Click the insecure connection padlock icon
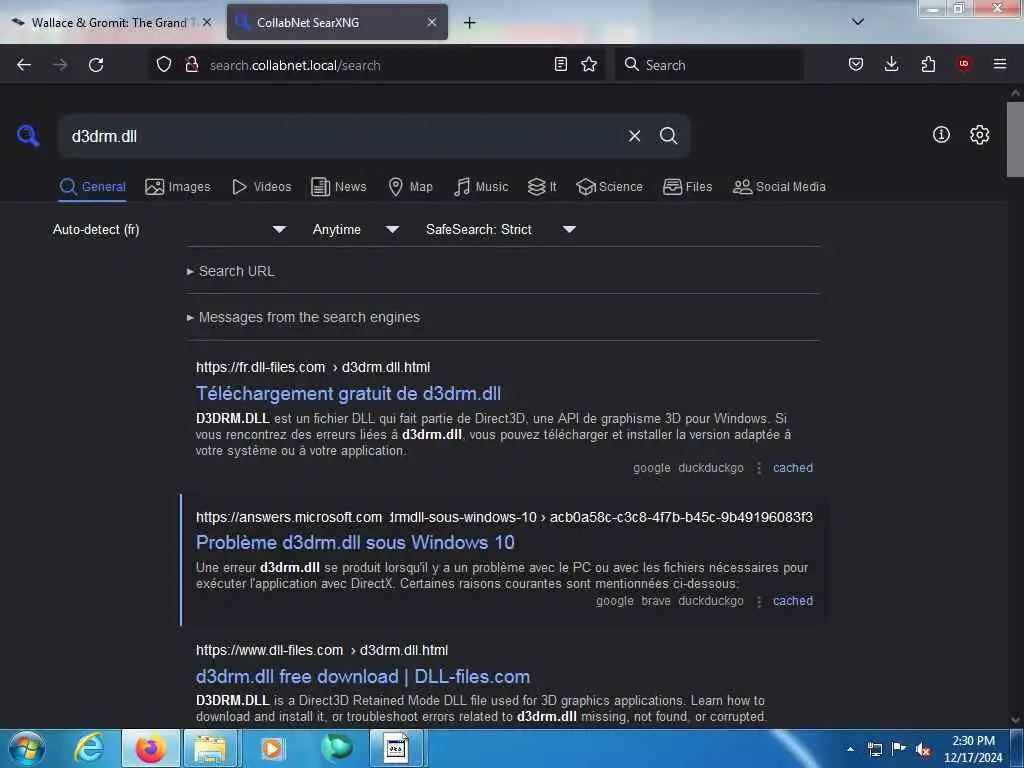Screen dimensions: 1024x768 click(x=191, y=64)
